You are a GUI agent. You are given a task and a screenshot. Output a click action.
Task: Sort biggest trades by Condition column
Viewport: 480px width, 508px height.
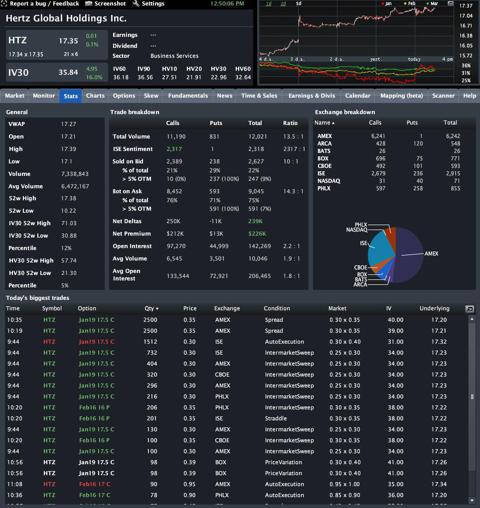pos(277,308)
